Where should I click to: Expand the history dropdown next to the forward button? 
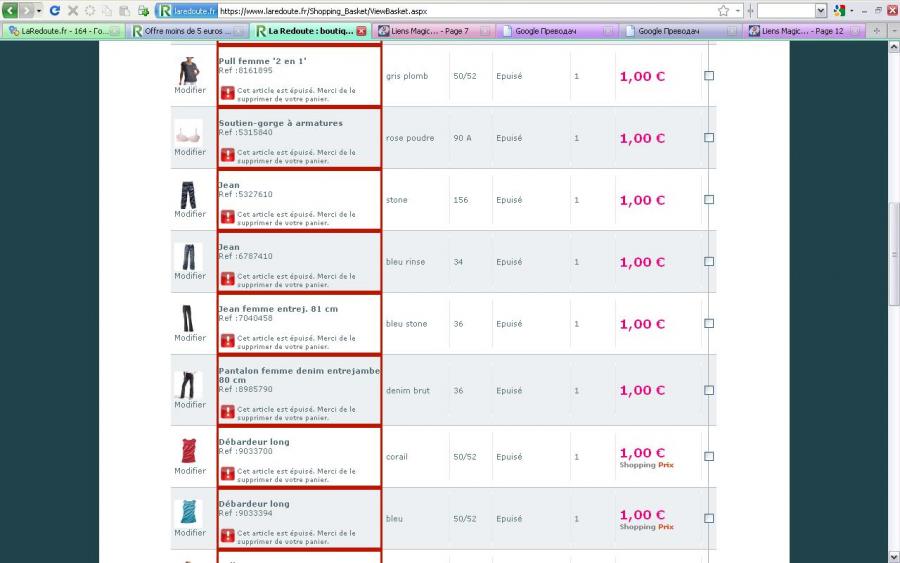tap(38, 10)
